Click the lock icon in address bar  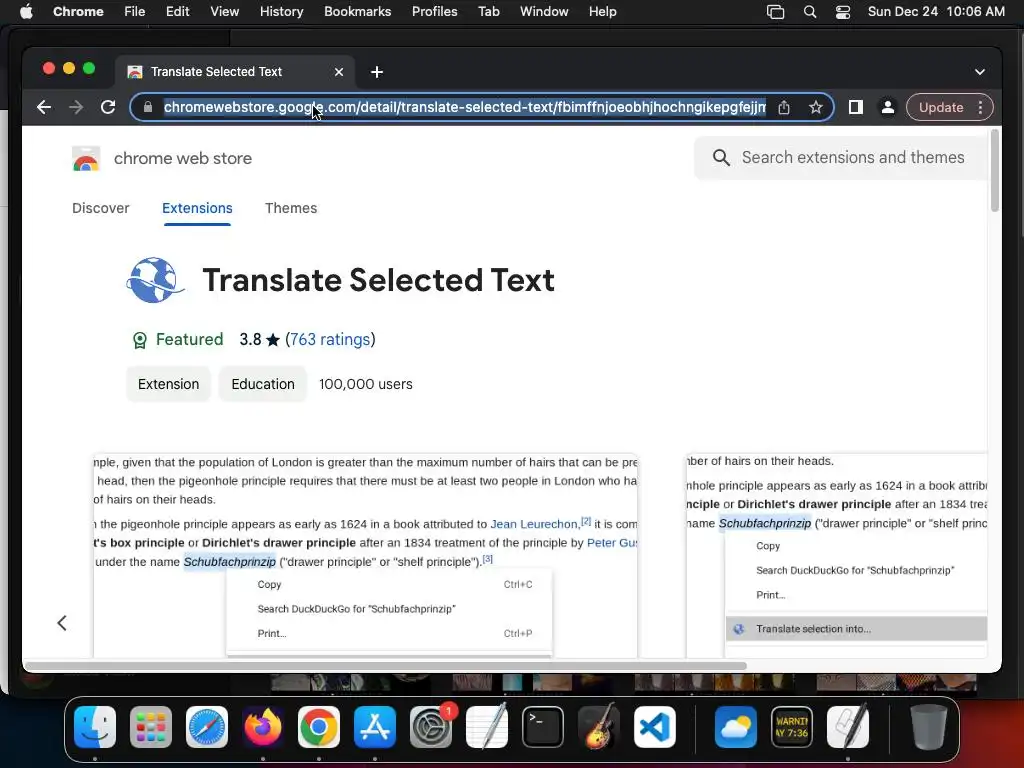[x=148, y=107]
